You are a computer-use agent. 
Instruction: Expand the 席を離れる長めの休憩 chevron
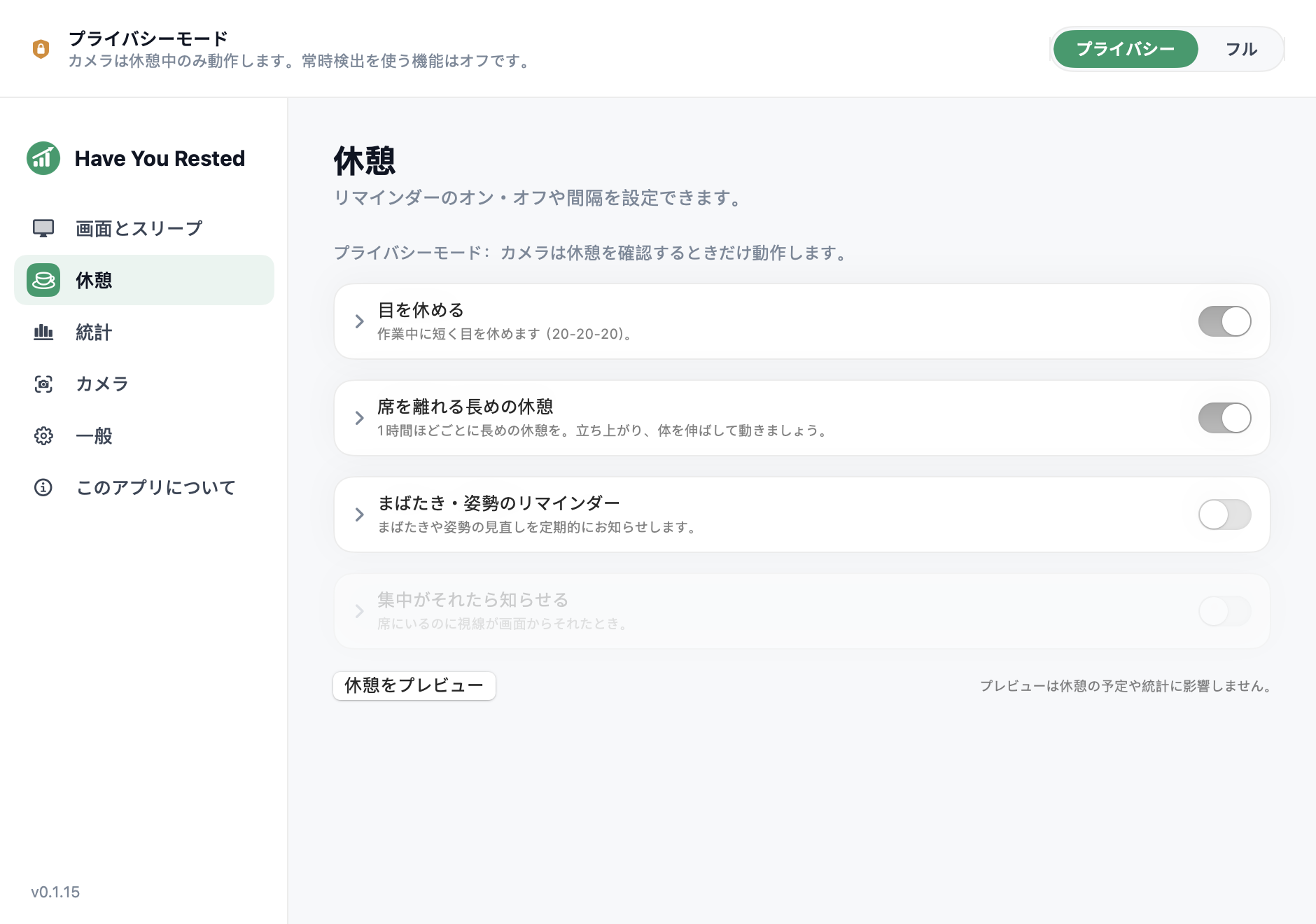(x=359, y=418)
